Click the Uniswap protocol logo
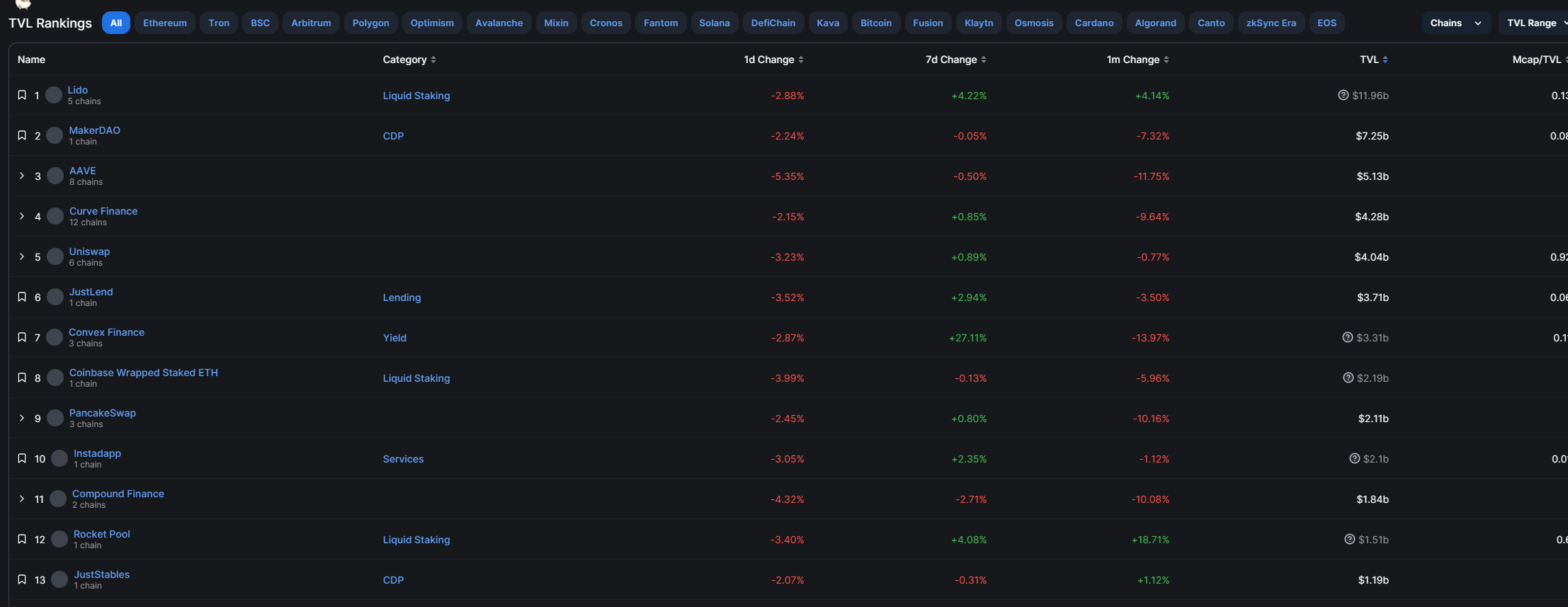1568x607 pixels. click(55, 256)
